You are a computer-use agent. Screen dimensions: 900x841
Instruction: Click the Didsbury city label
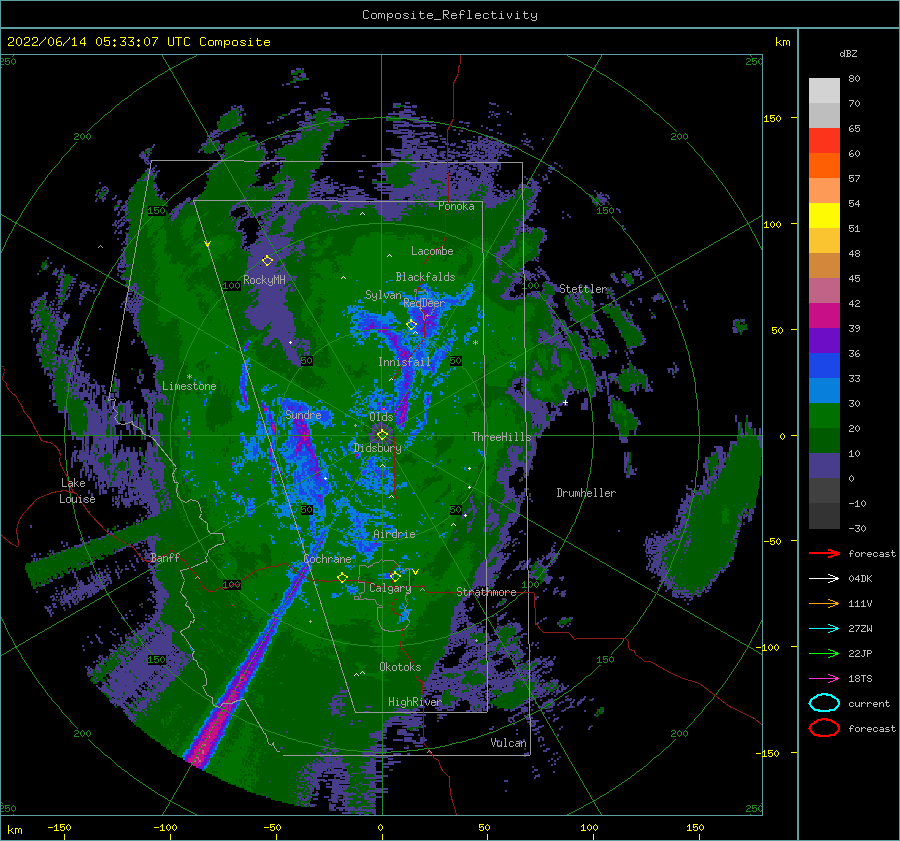378,448
